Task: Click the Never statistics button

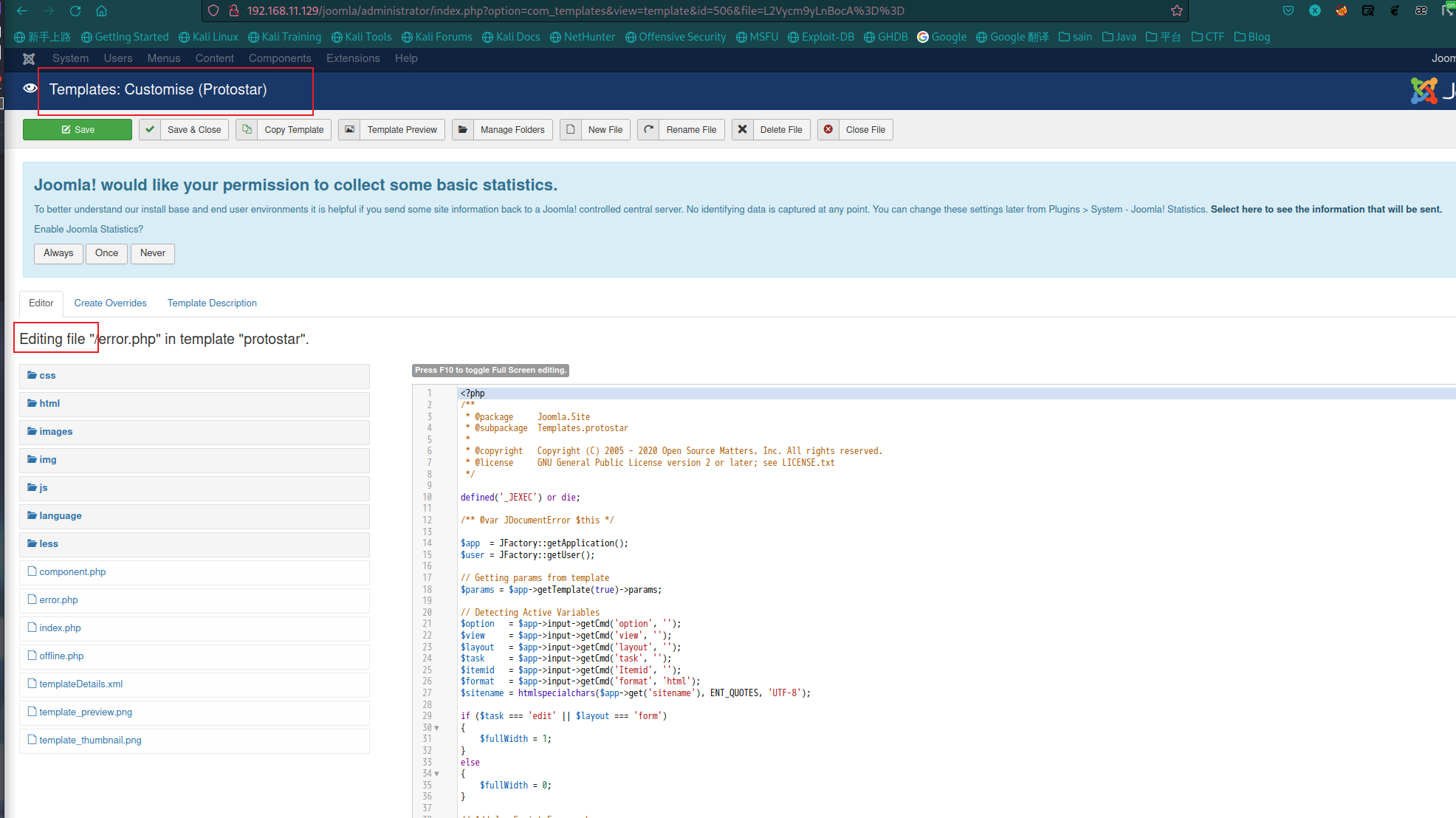Action: point(153,253)
